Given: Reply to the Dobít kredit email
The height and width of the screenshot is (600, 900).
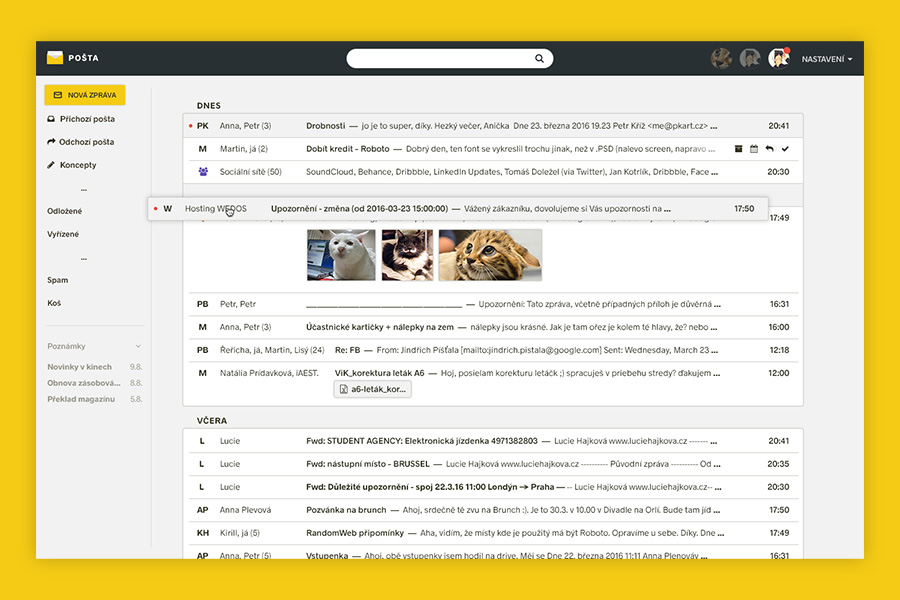Looking at the screenshot, I should point(769,149).
